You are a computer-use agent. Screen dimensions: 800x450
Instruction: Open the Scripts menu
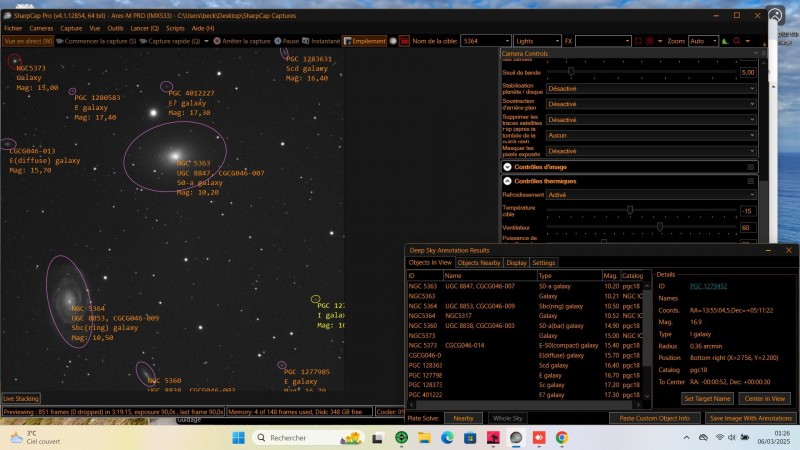tap(176, 28)
